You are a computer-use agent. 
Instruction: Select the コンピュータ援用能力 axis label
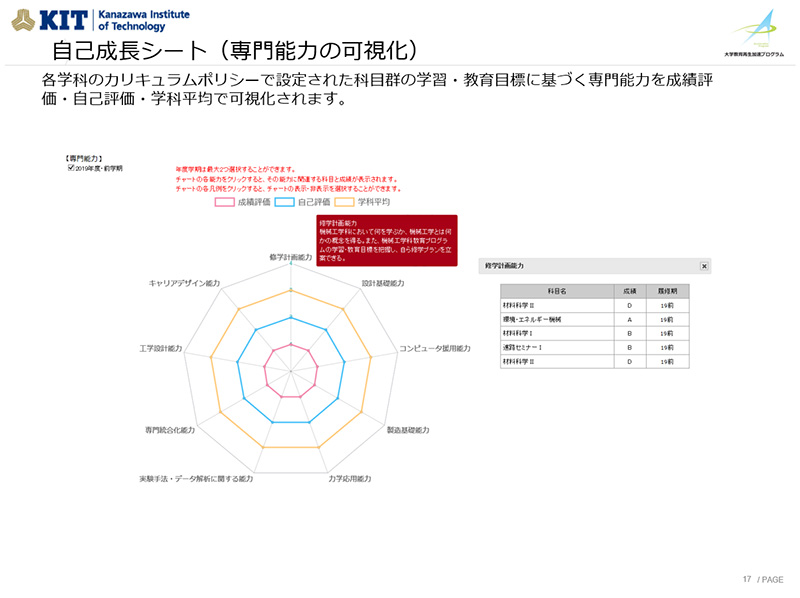(435, 348)
